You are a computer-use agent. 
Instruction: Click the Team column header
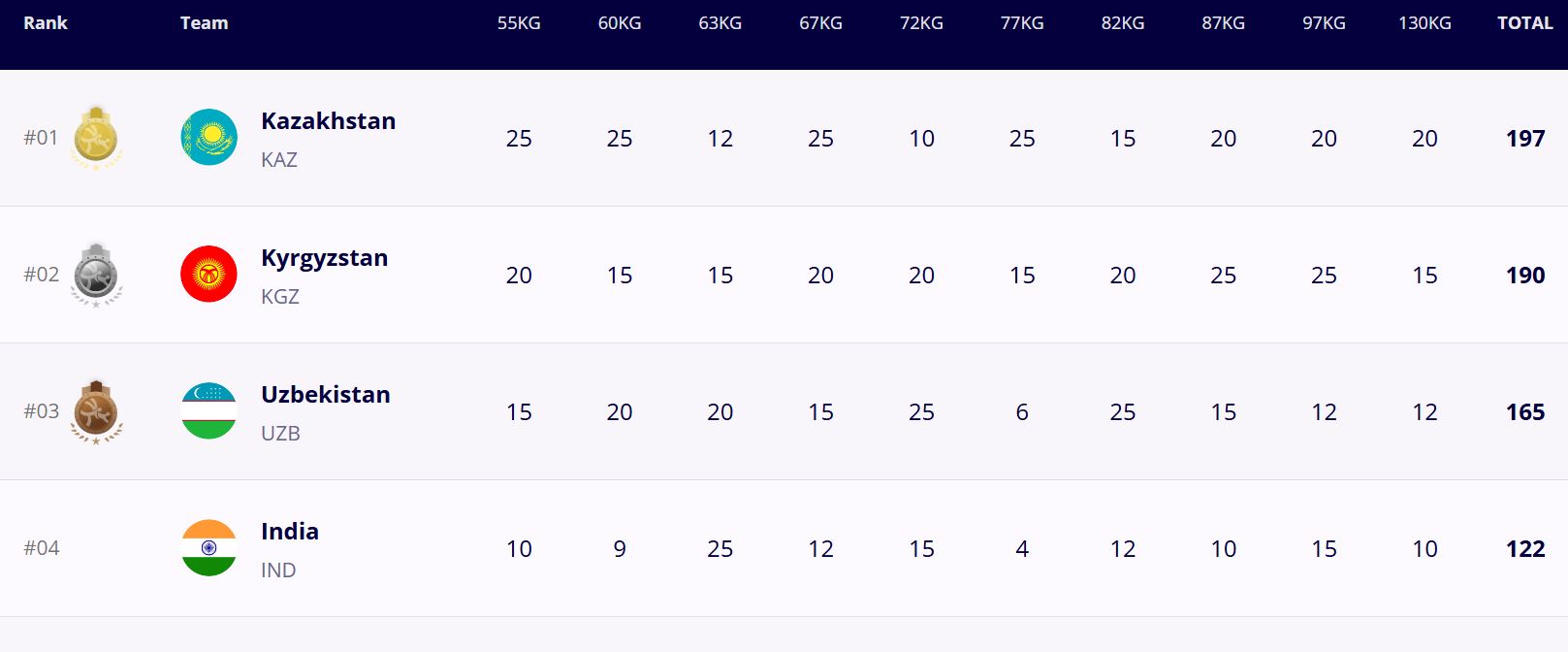(x=204, y=23)
